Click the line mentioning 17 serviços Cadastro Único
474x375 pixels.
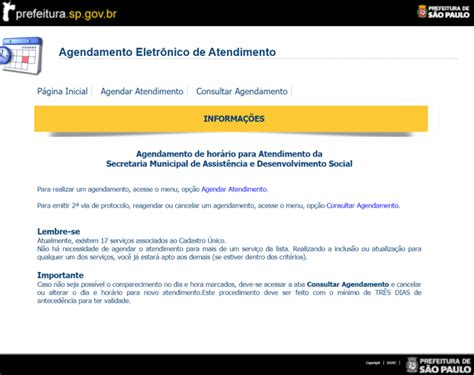tap(131, 241)
